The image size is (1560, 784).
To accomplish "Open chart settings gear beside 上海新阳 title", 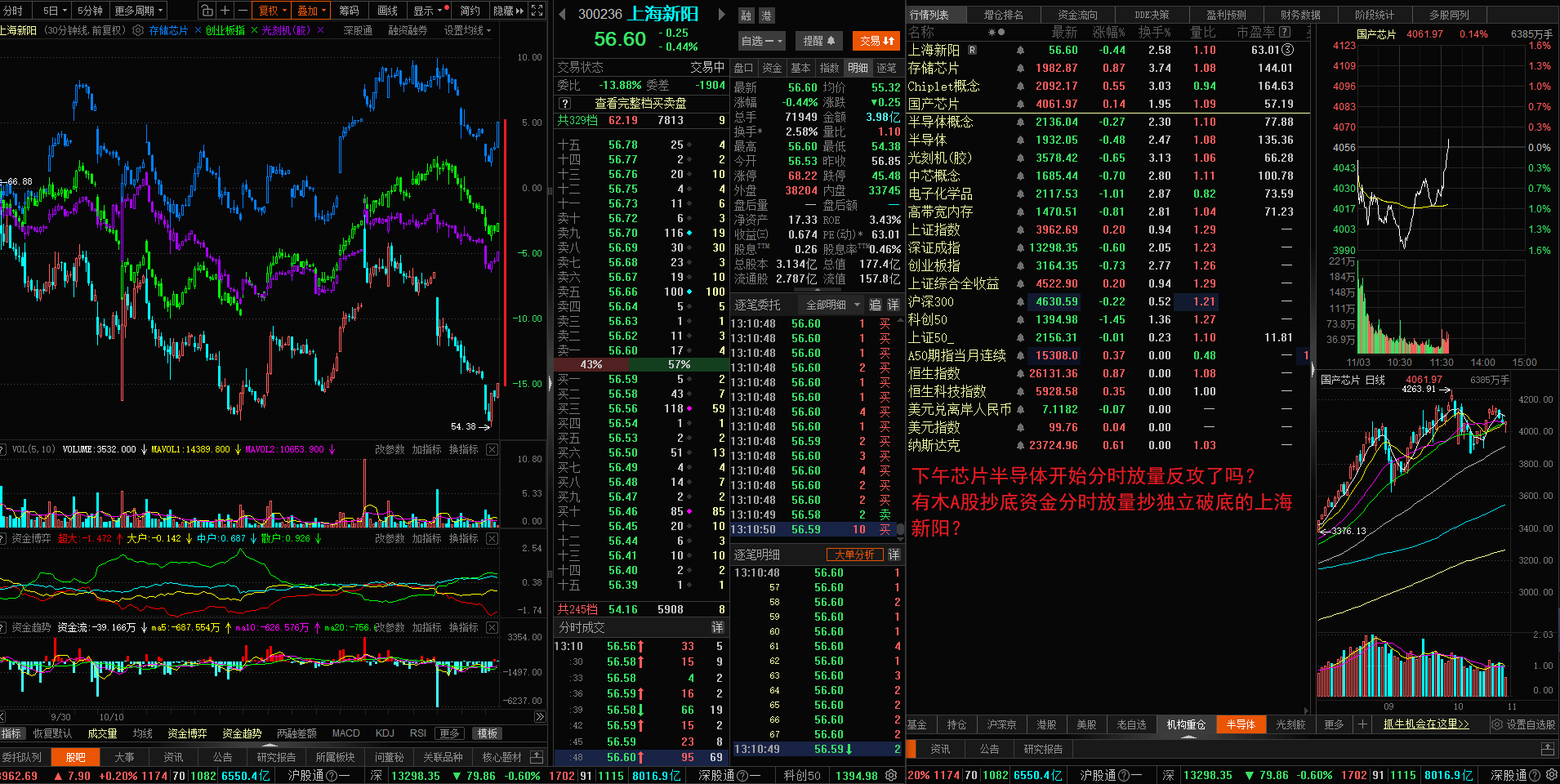I will [x=138, y=30].
